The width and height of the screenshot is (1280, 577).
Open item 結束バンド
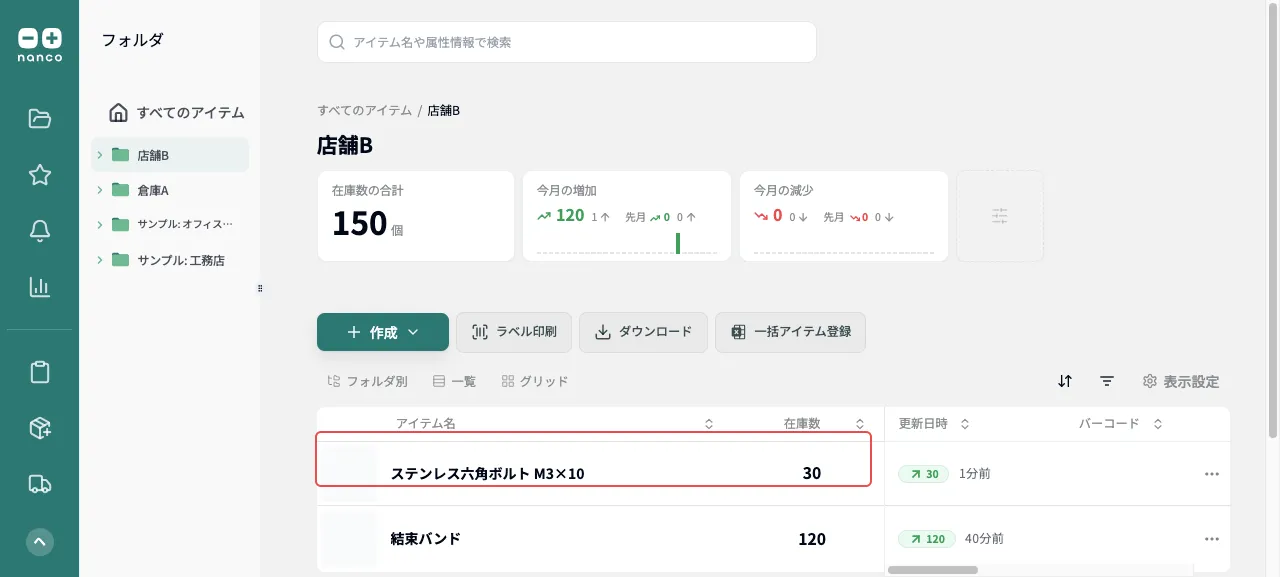tap(425, 539)
